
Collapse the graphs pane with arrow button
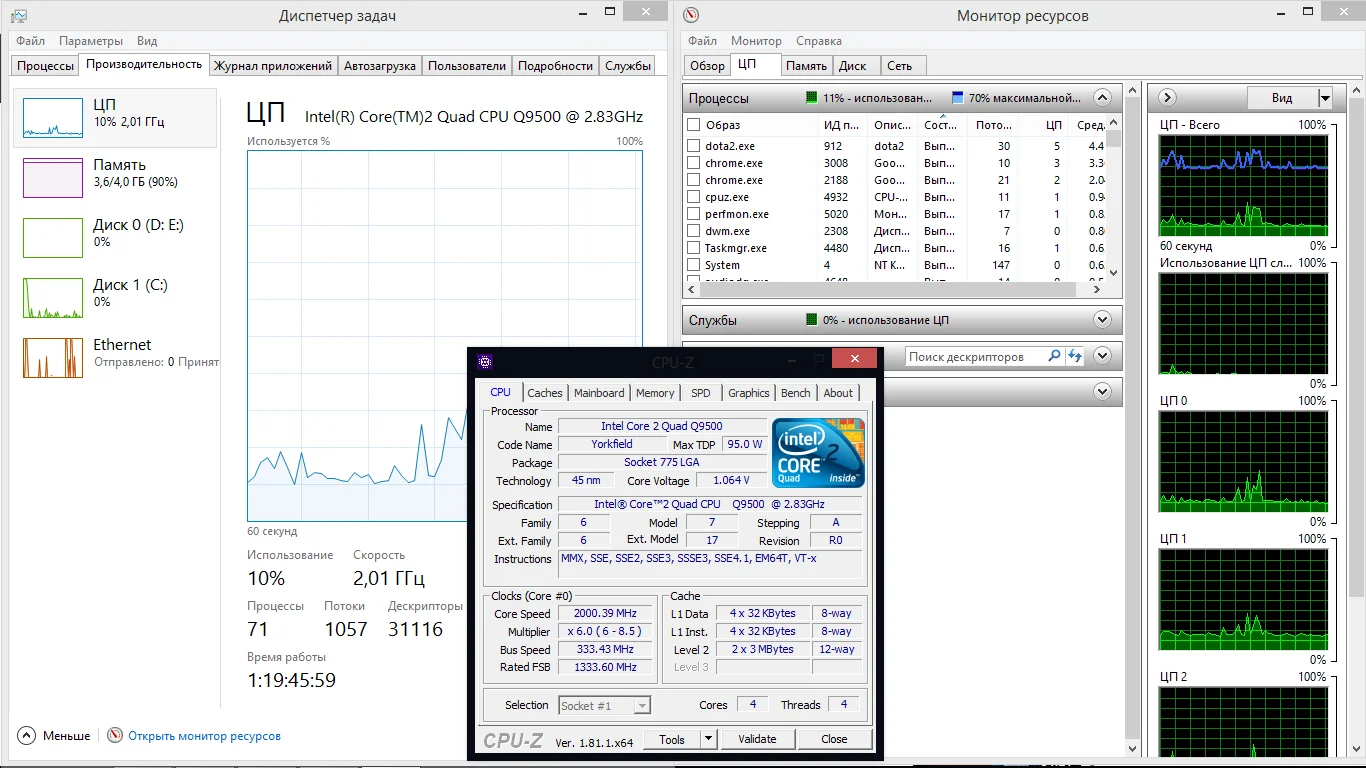[1167, 98]
